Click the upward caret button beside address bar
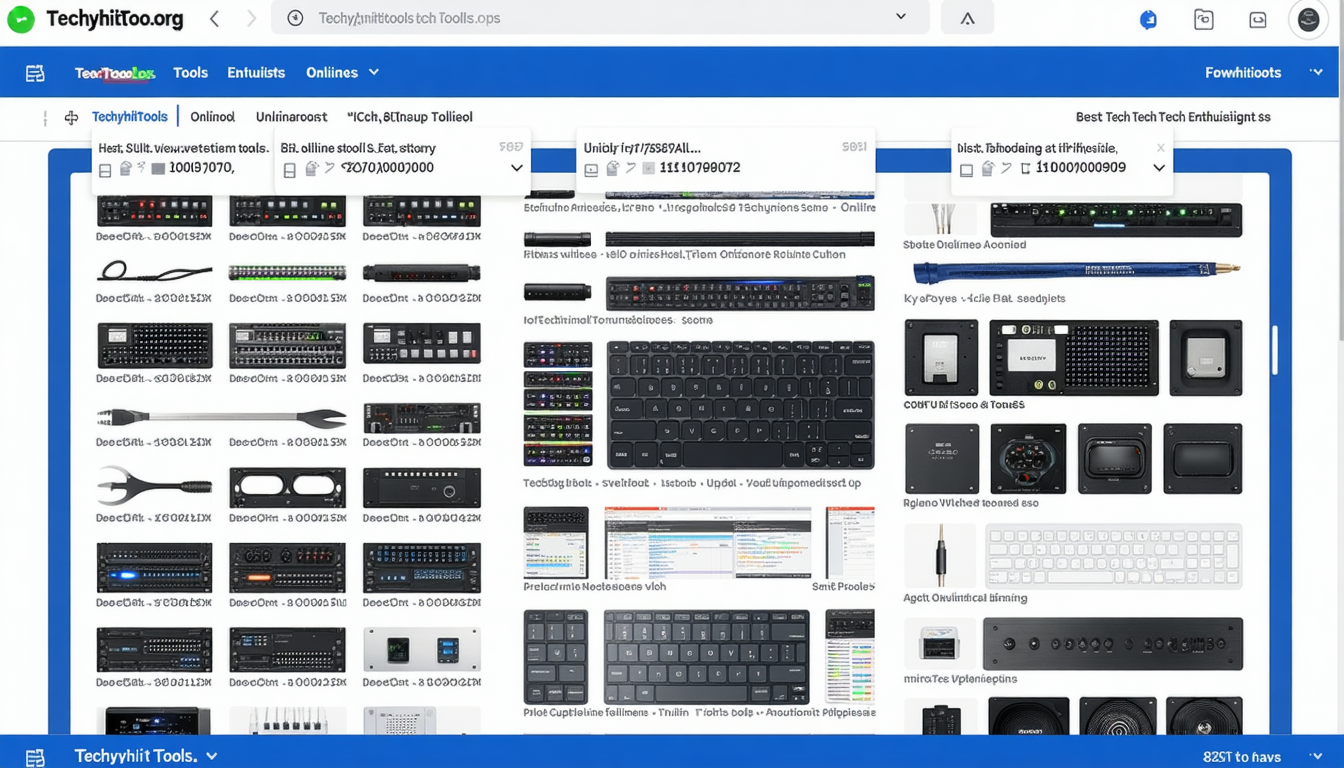Viewport: 1344px width, 768px height. pyautogui.click(x=967, y=18)
